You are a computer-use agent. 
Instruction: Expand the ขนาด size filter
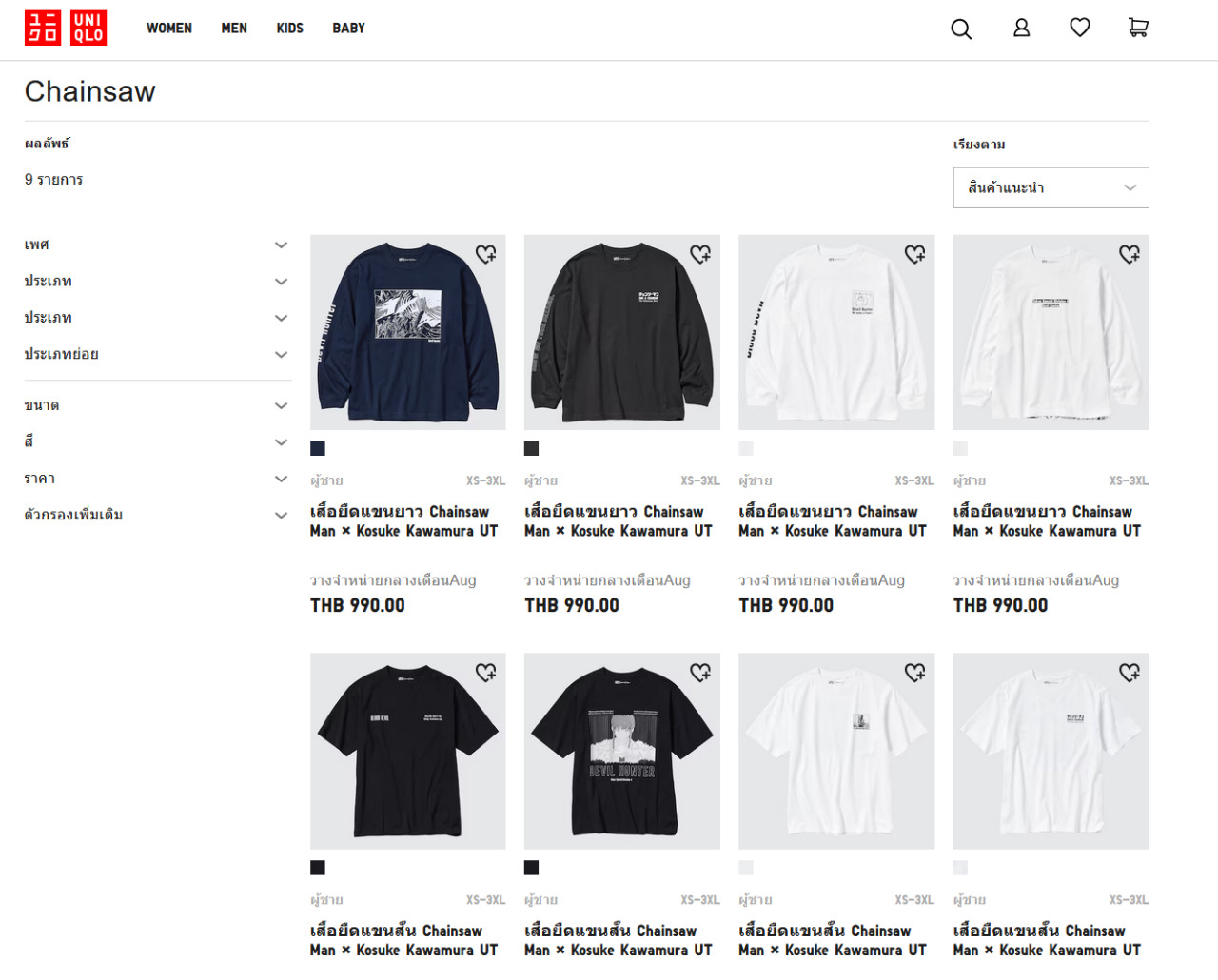coord(157,405)
